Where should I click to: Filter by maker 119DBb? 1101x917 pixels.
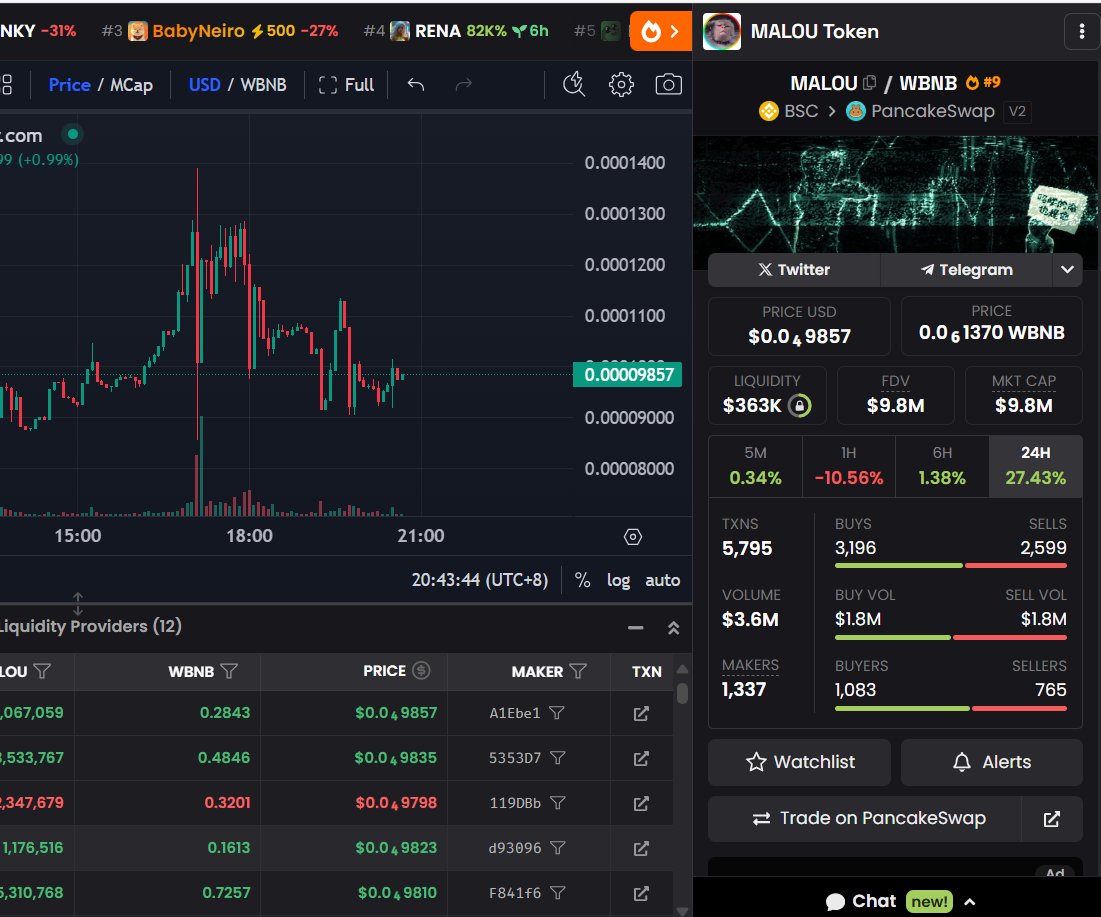coord(558,803)
